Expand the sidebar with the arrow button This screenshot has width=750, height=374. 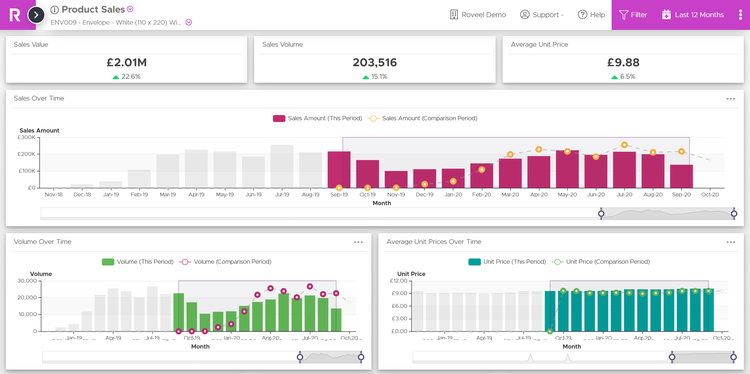[36, 15]
